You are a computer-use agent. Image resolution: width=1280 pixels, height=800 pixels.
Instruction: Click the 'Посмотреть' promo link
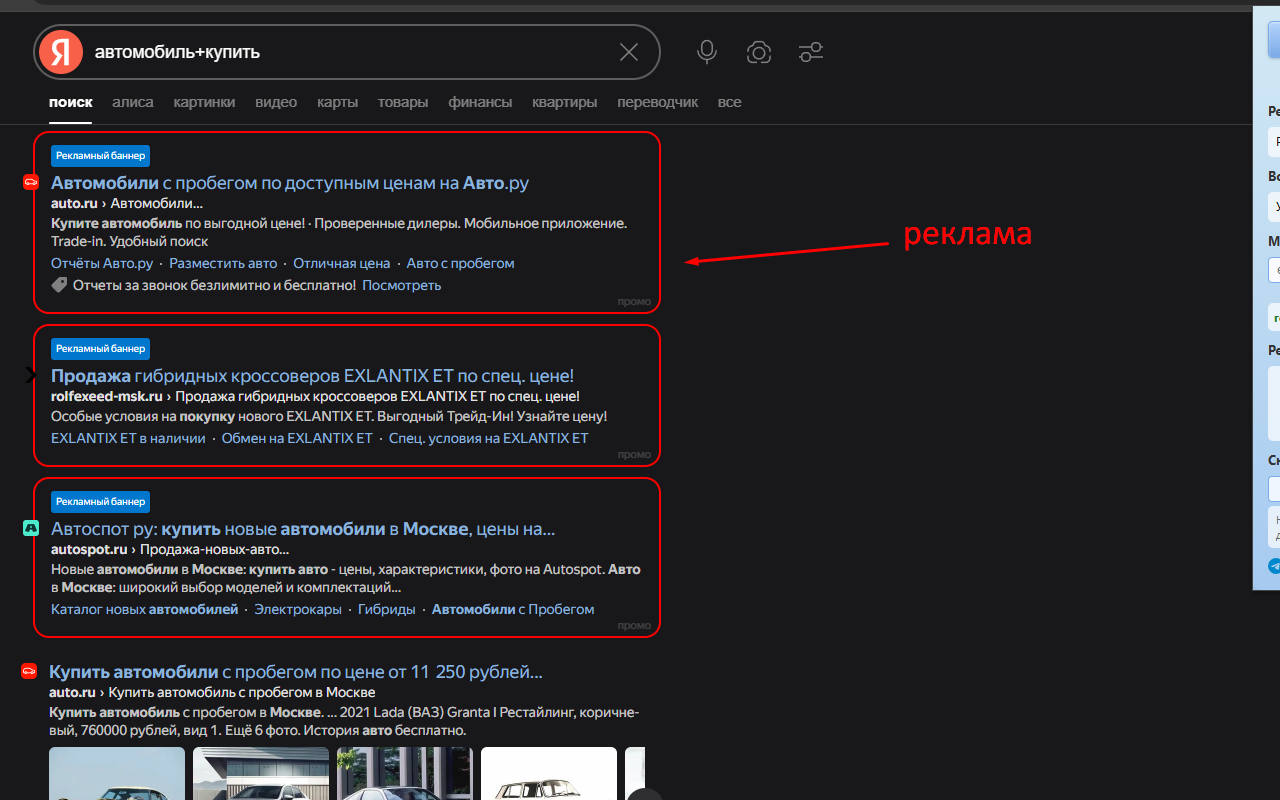click(402, 285)
